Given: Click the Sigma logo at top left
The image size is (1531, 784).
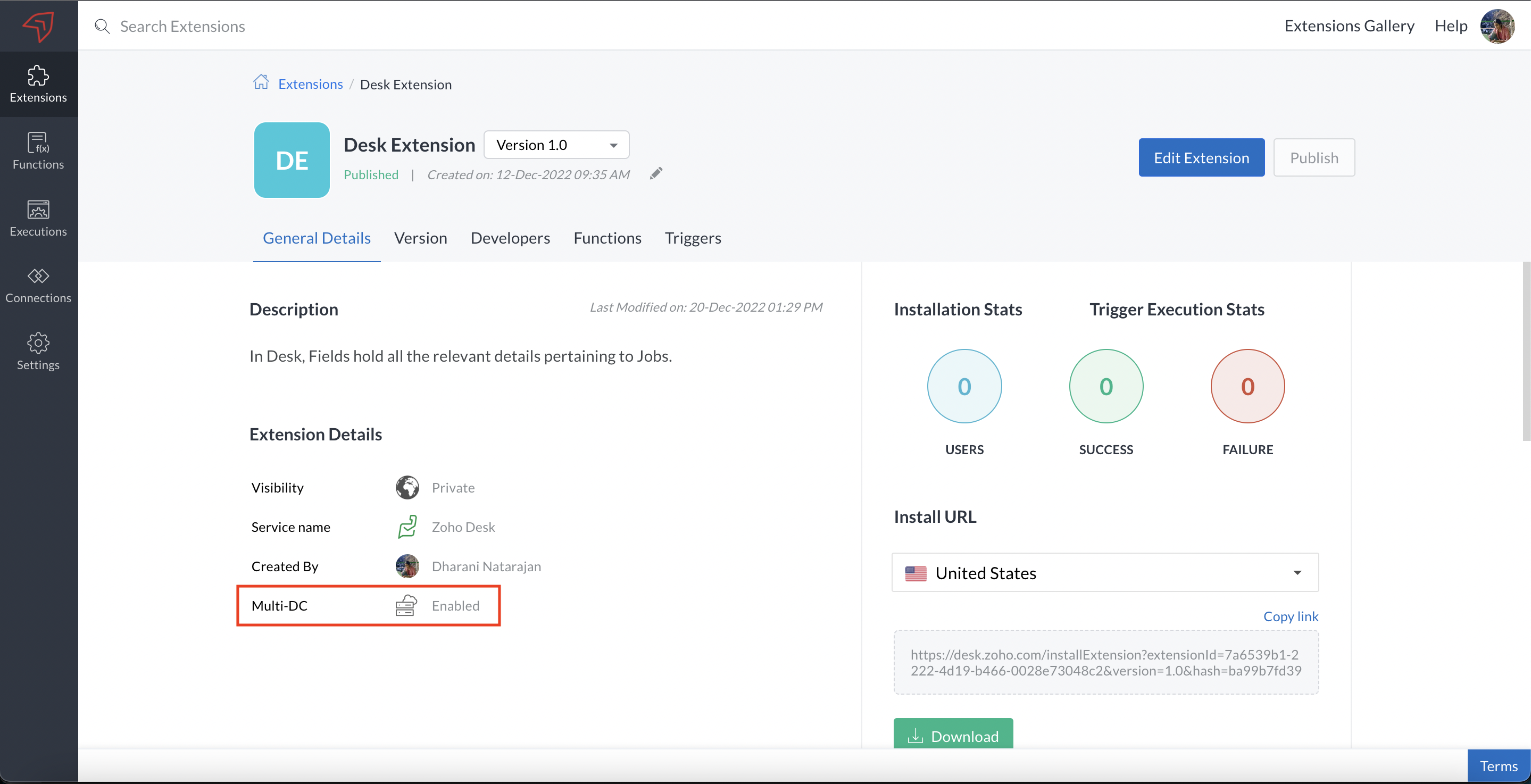Looking at the screenshot, I should (x=38, y=26).
